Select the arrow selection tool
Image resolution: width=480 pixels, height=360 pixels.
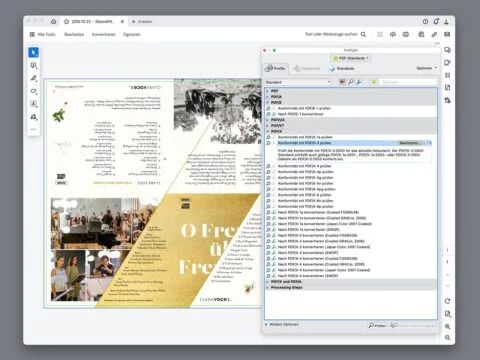pyautogui.click(x=33, y=52)
